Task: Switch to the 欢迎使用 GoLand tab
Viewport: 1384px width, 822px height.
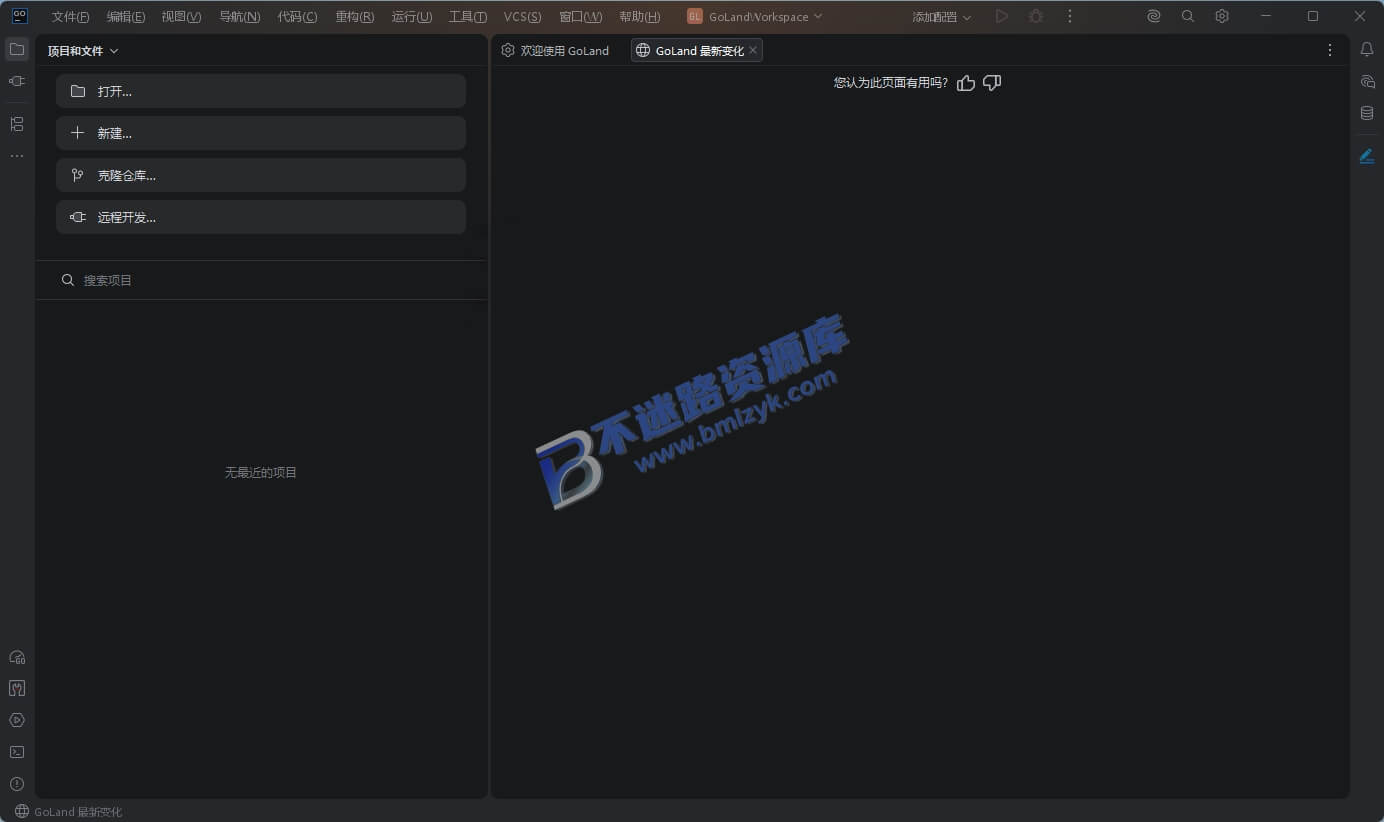Action: click(x=556, y=50)
